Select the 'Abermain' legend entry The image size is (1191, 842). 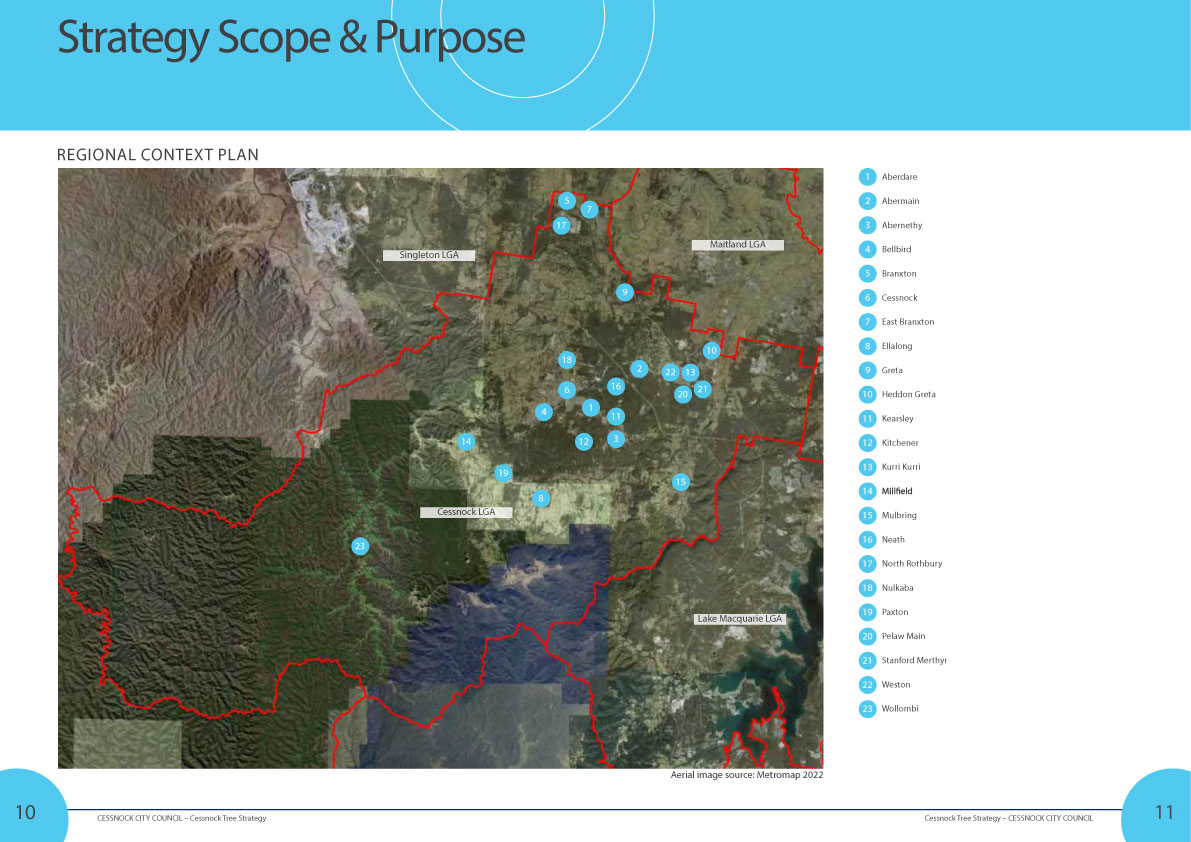(900, 201)
